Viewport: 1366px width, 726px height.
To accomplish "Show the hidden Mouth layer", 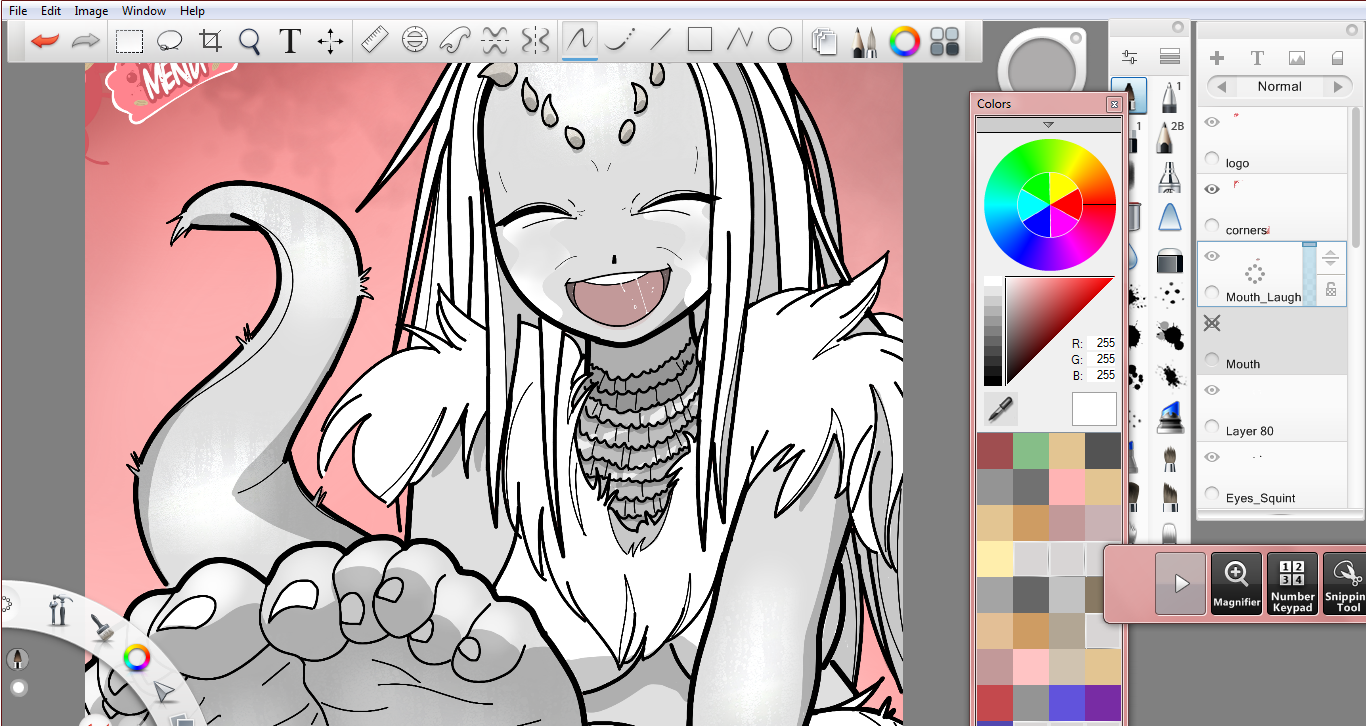I will point(1212,323).
